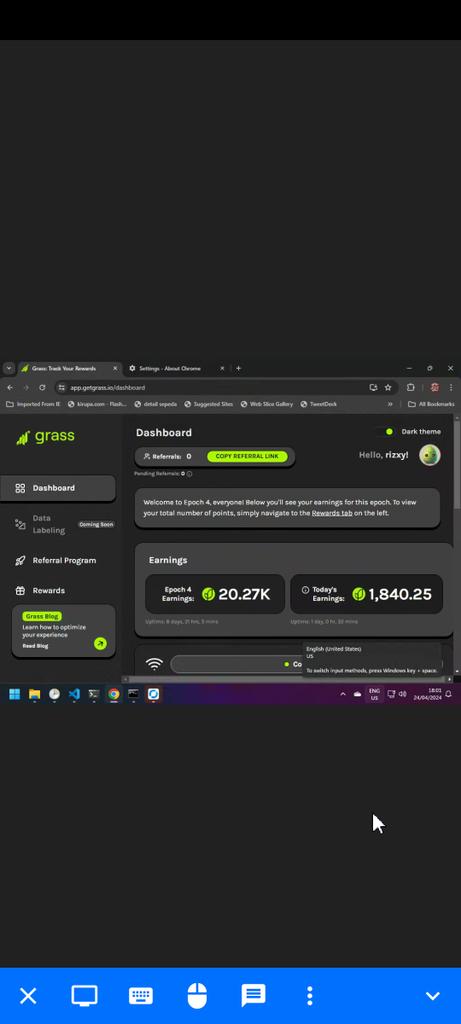
Task: Click the Wi-Fi network icon on the dashboard
Action: (154, 664)
